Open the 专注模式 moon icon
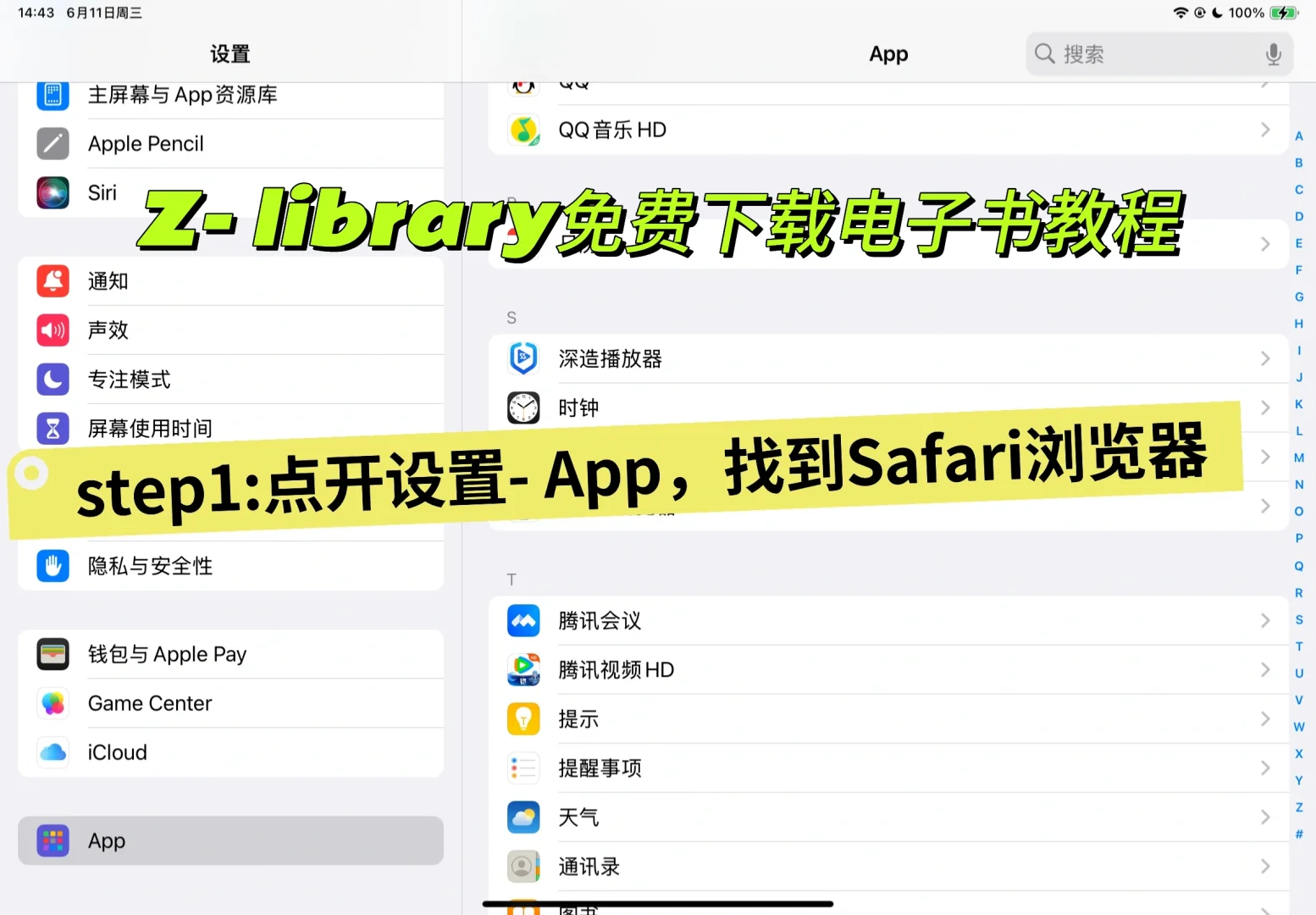This screenshot has width=1316, height=915. tap(53, 379)
